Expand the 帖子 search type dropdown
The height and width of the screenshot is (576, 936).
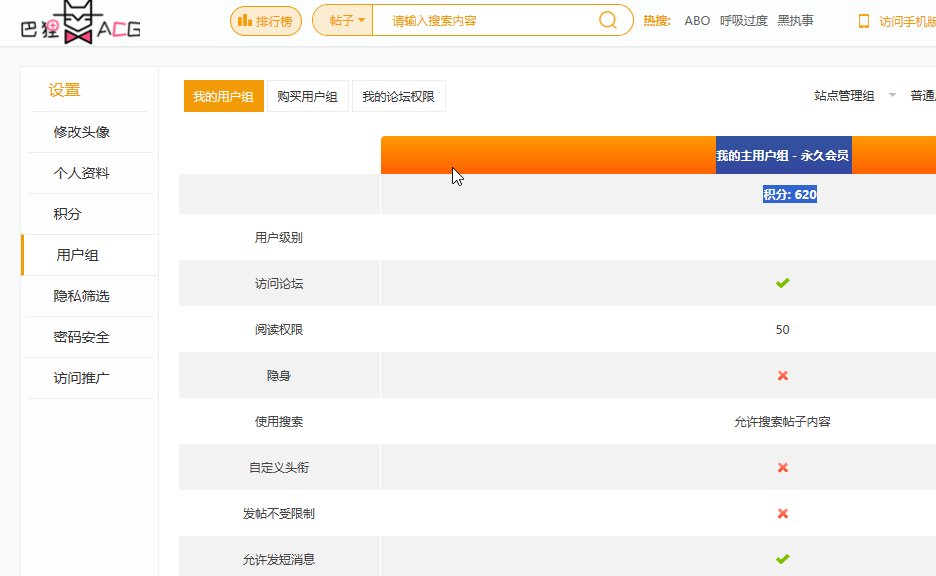pyautogui.click(x=343, y=20)
